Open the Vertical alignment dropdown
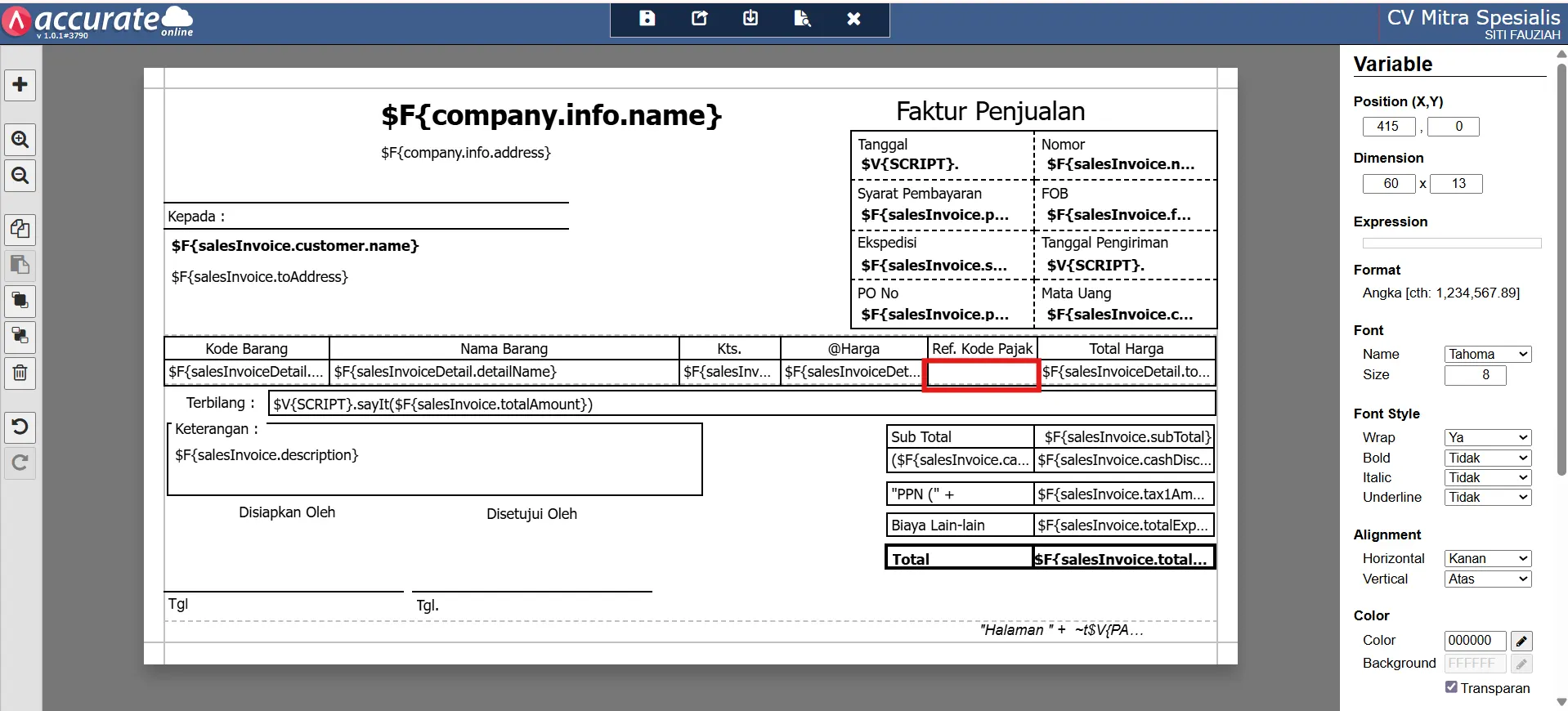This screenshot has height=711, width=1568. (1488, 579)
